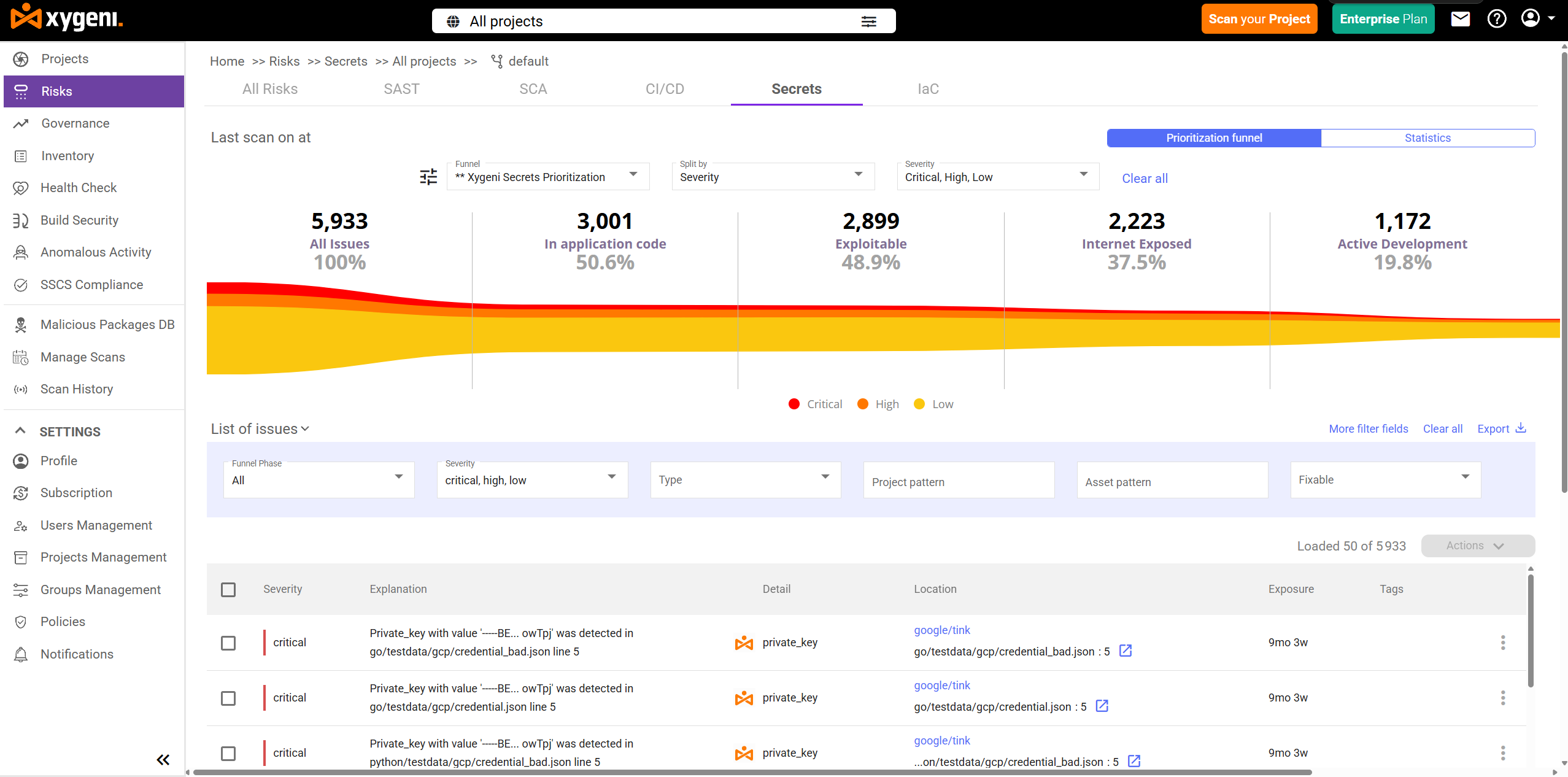Open external link icon for credential_bad.json : 5

pyautogui.click(x=1125, y=651)
